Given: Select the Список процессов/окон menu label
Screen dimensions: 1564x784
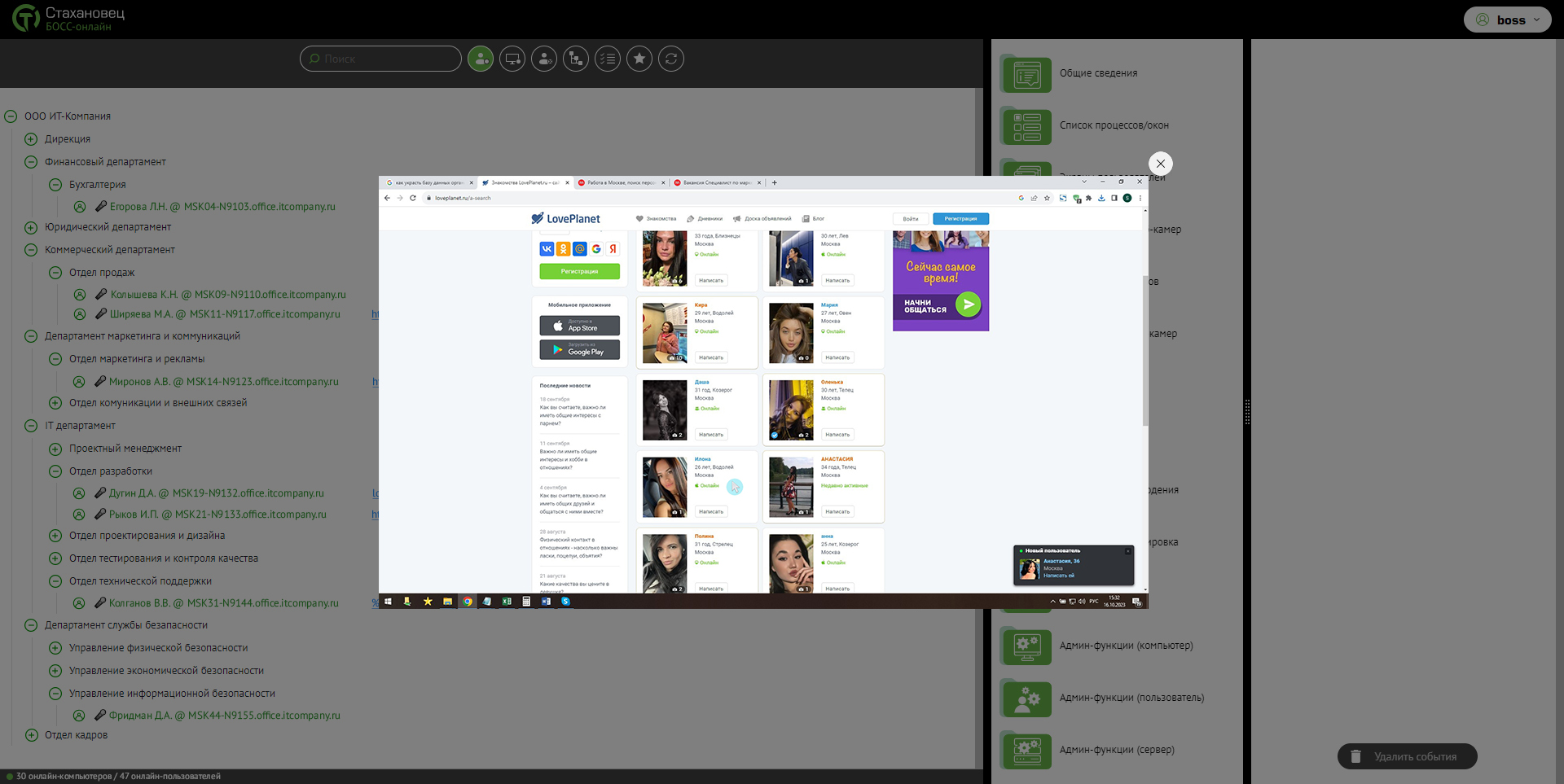Looking at the screenshot, I should [1114, 125].
